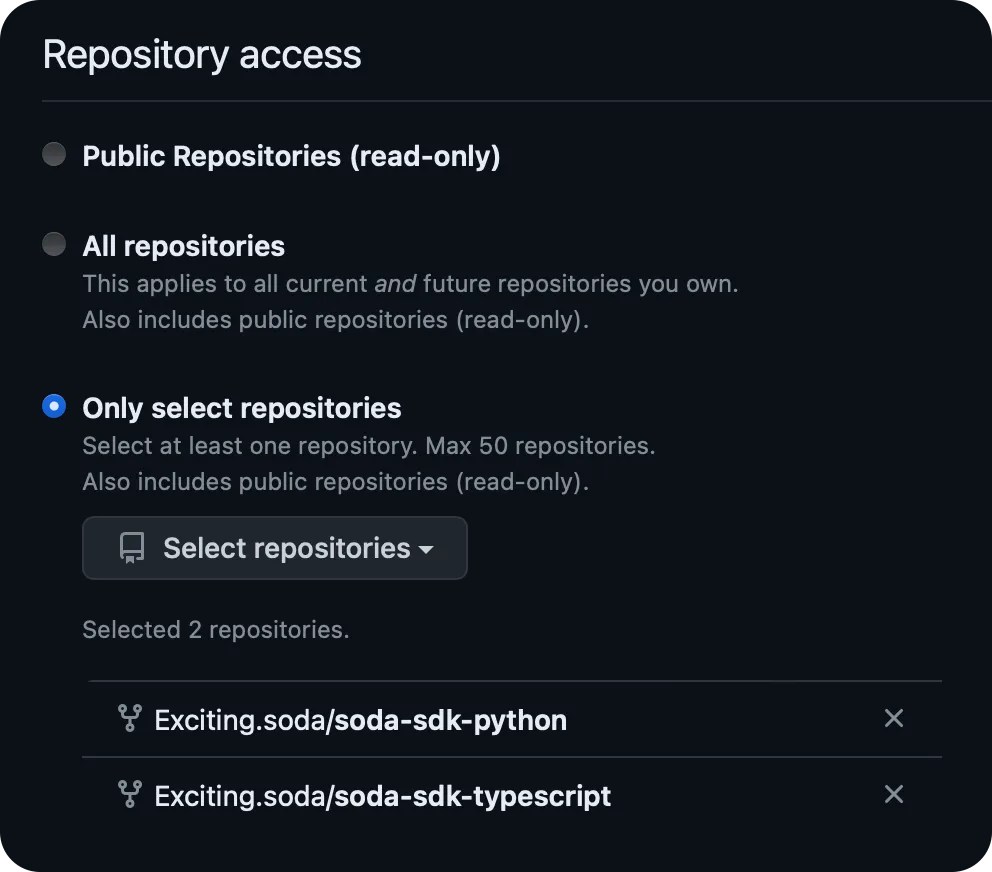Remove soda-sdk-python from selected repositories

(893, 718)
